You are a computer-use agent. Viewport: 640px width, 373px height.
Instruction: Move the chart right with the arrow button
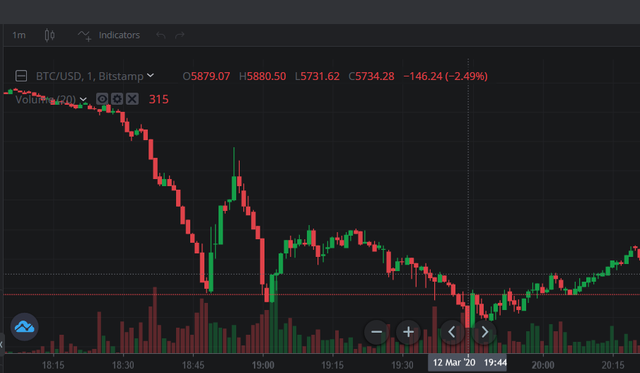click(484, 332)
